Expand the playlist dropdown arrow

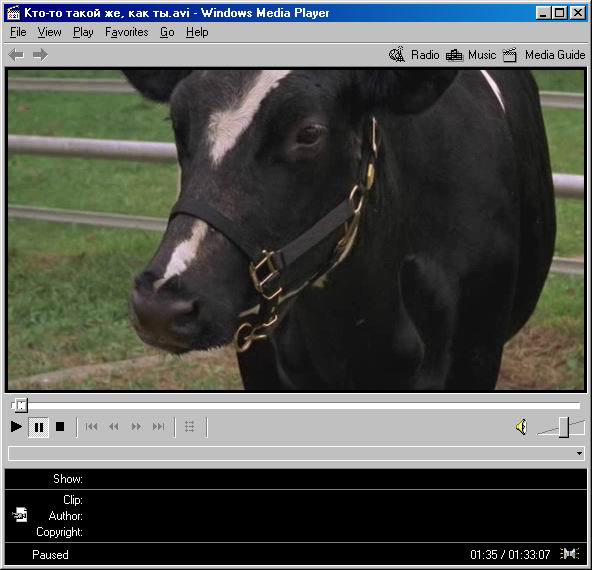coord(579,453)
